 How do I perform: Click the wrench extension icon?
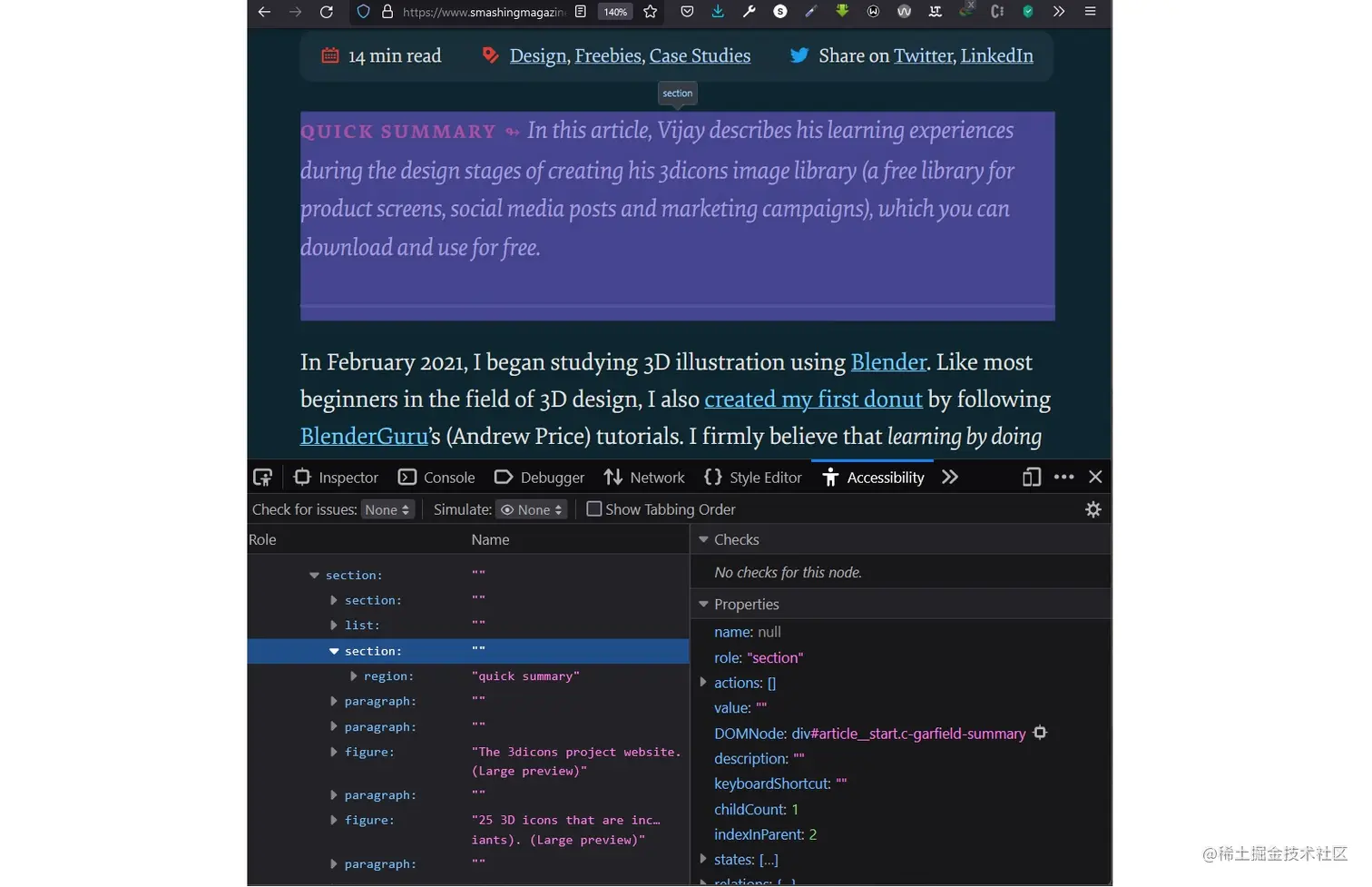[x=749, y=12]
